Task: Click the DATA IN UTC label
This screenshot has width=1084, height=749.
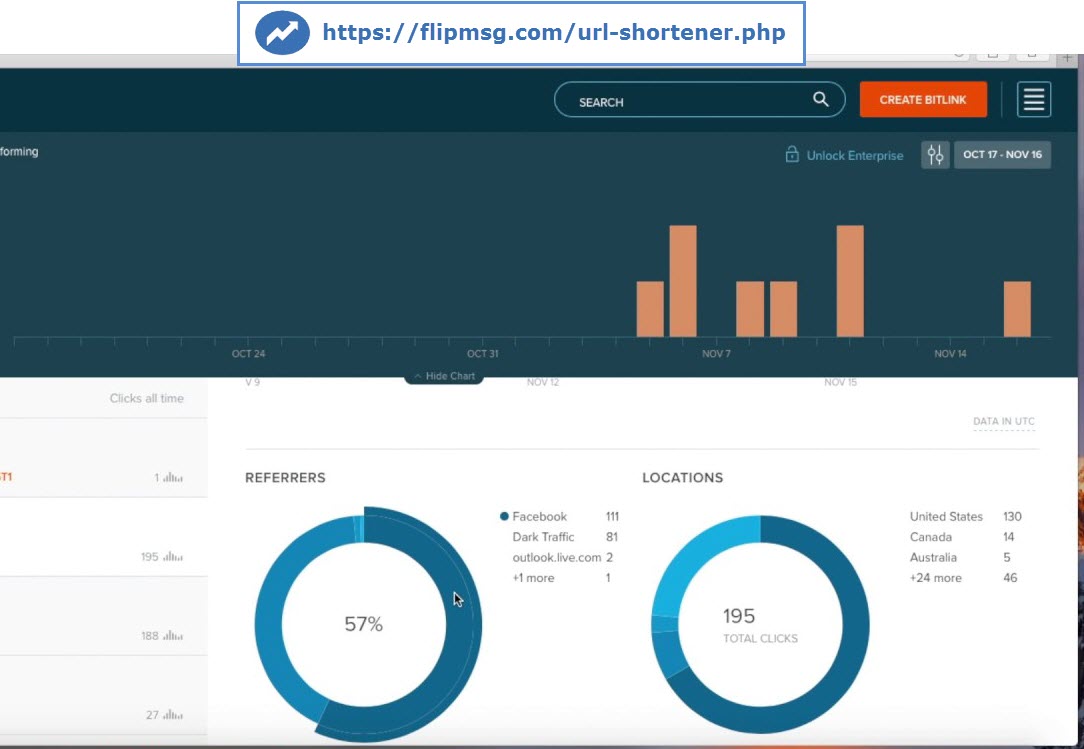Action: click(x=1004, y=421)
